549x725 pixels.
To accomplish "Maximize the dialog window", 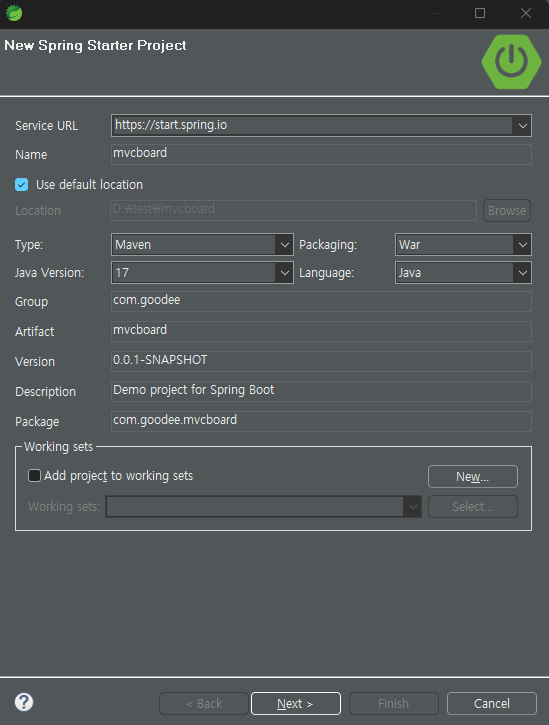I will coord(480,13).
